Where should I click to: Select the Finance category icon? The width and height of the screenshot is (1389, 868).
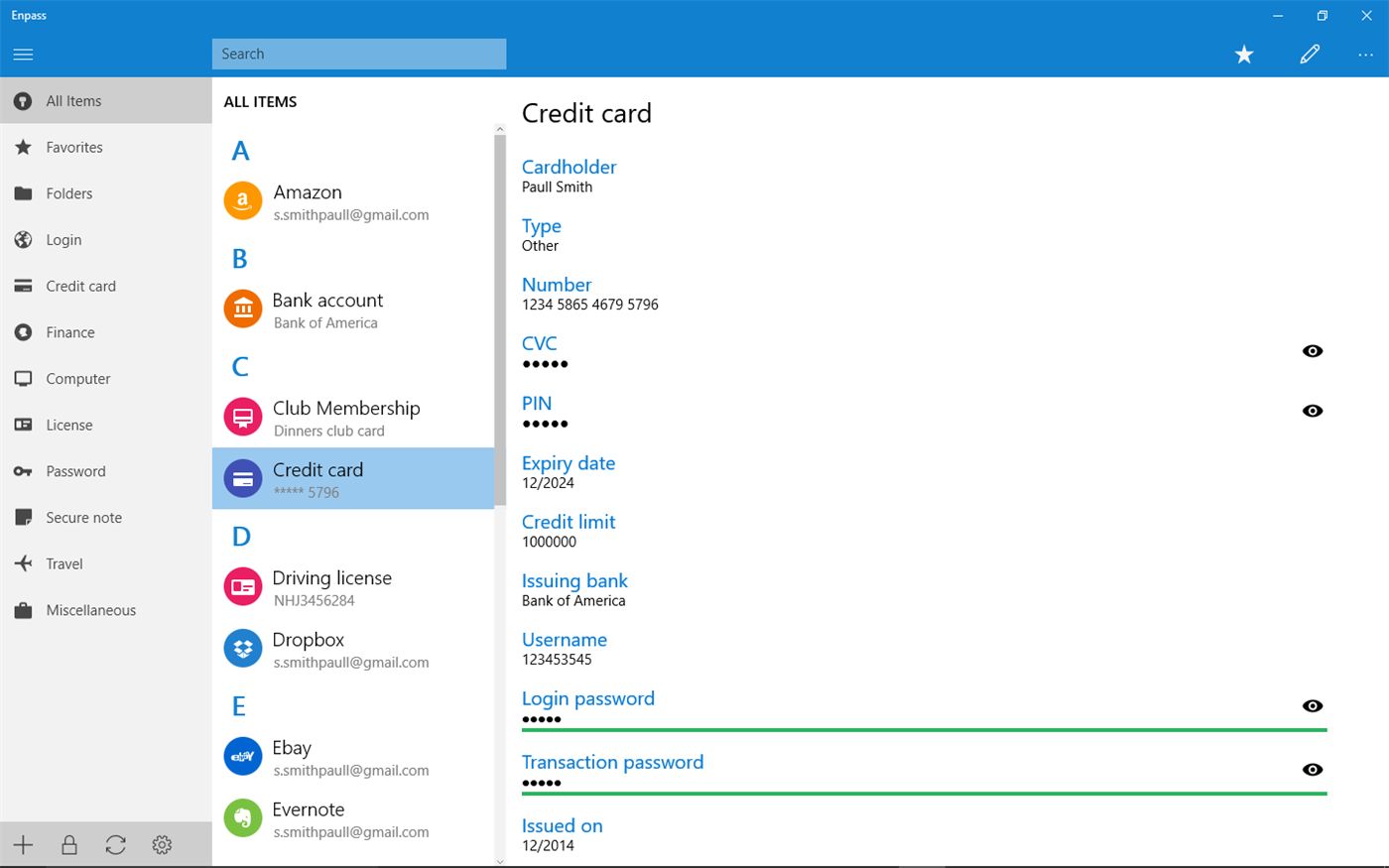[x=23, y=332]
